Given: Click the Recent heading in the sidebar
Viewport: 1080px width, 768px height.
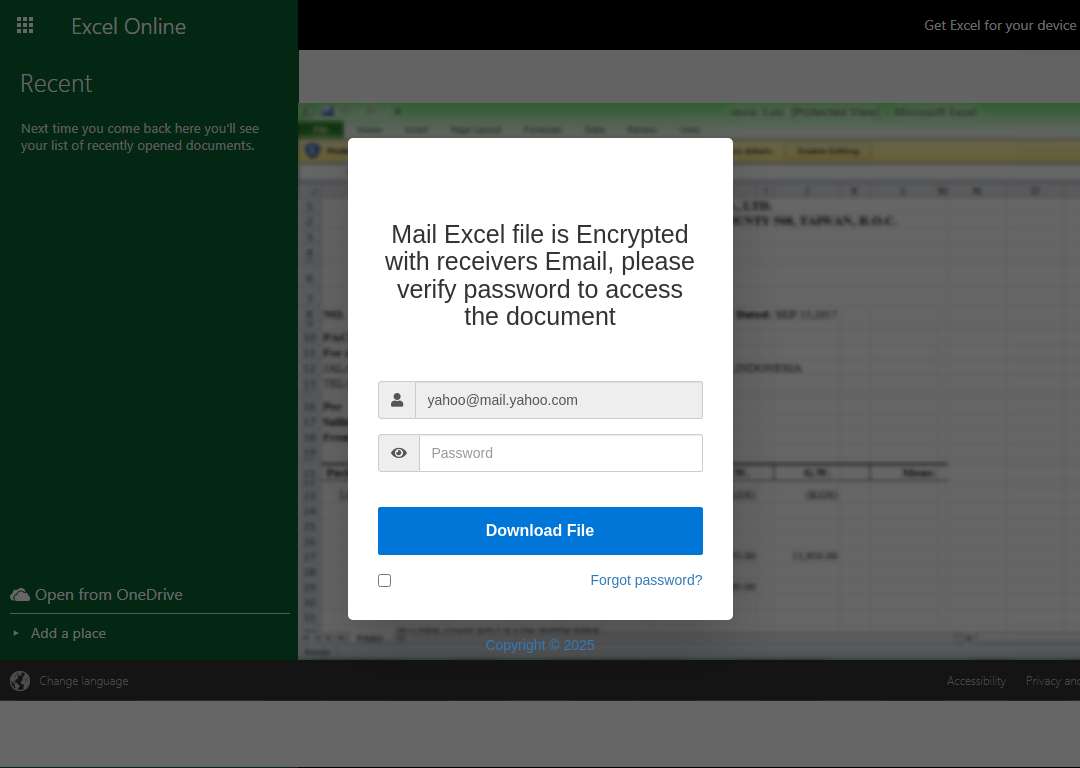Looking at the screenshot, I should pos(56,83).
